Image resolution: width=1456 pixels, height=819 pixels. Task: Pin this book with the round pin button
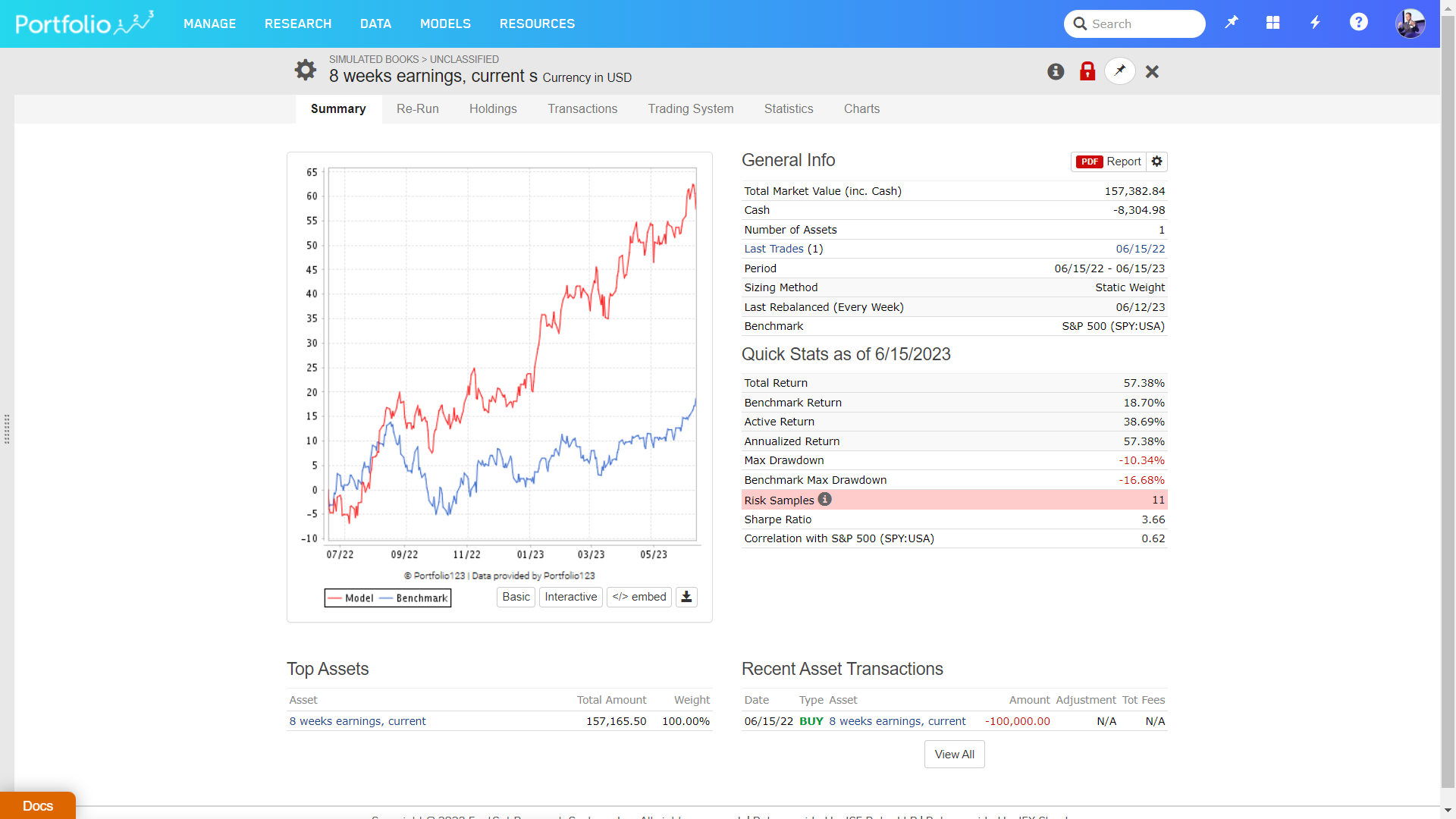point(1120,71)
